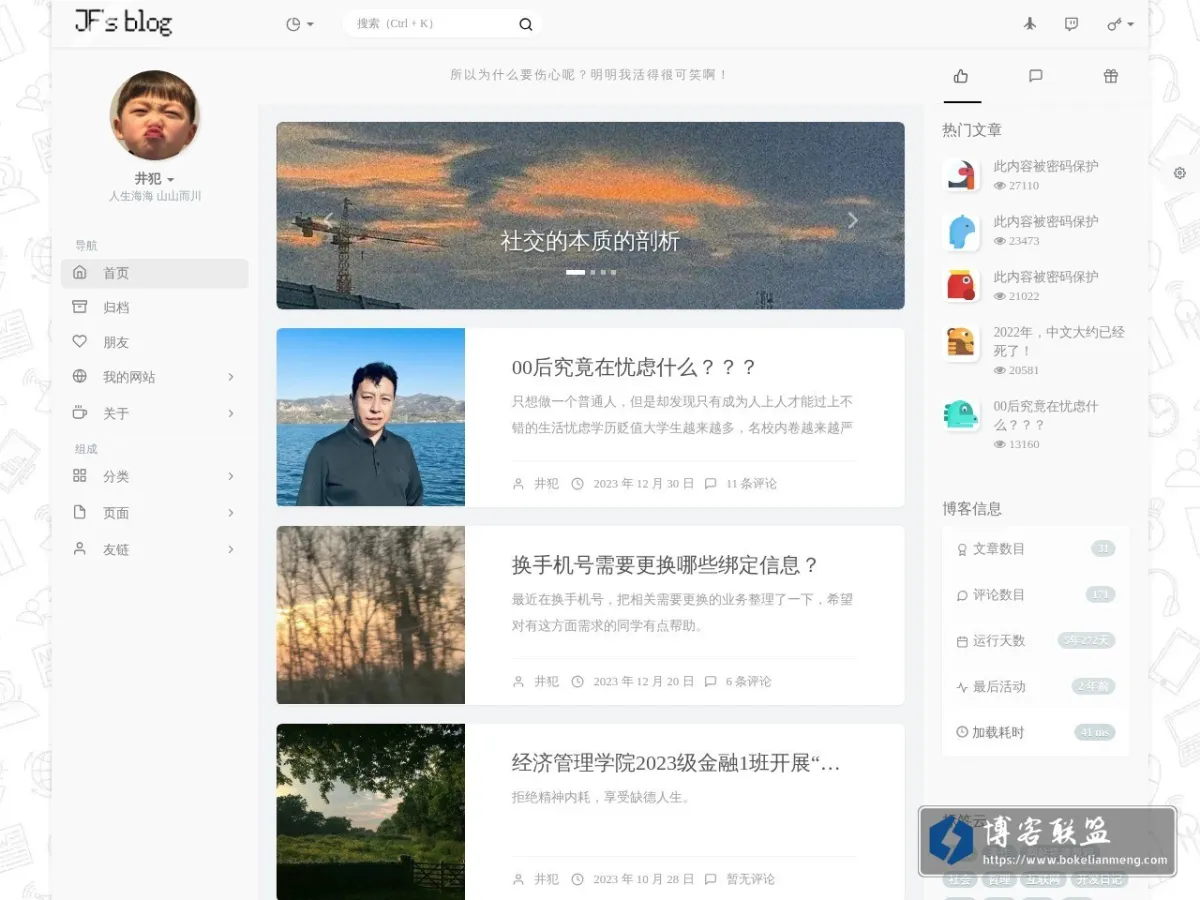Screen dimensions: 1200x900
Task: Go to next carousel slide
Action: tap(853, 220)
